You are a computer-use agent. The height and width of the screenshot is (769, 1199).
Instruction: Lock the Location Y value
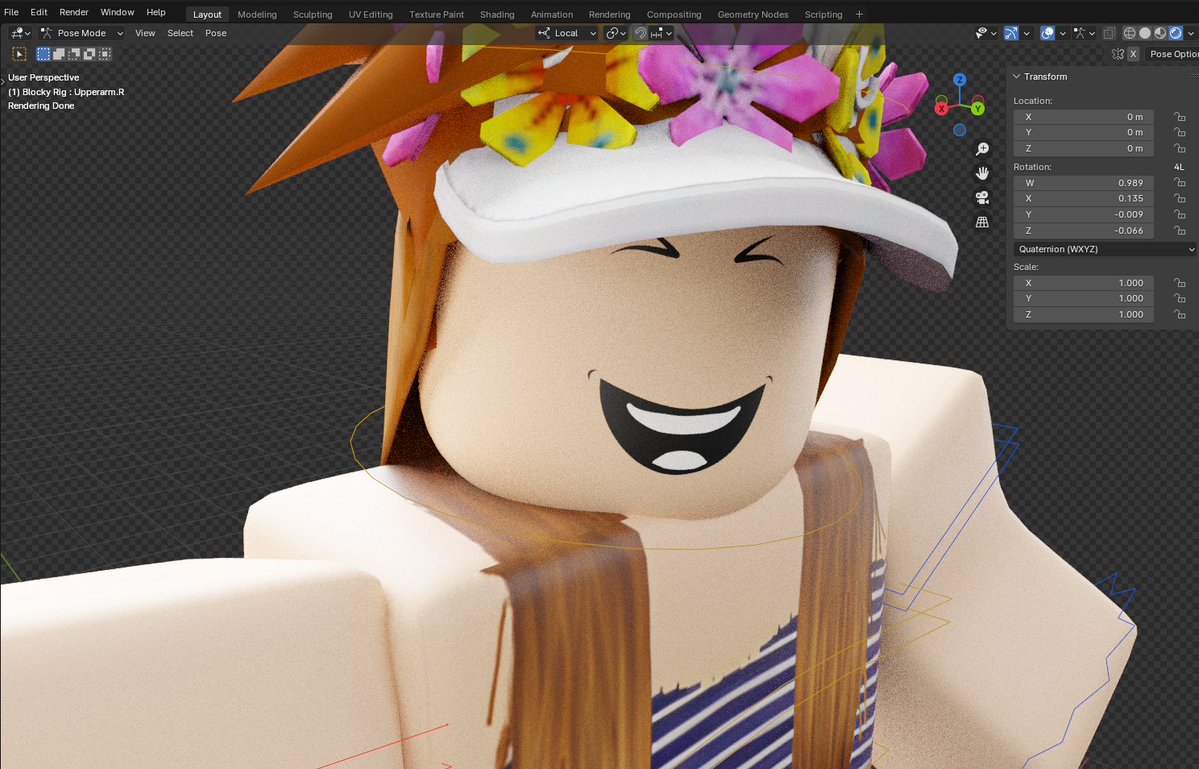(x=1180, y=132)
